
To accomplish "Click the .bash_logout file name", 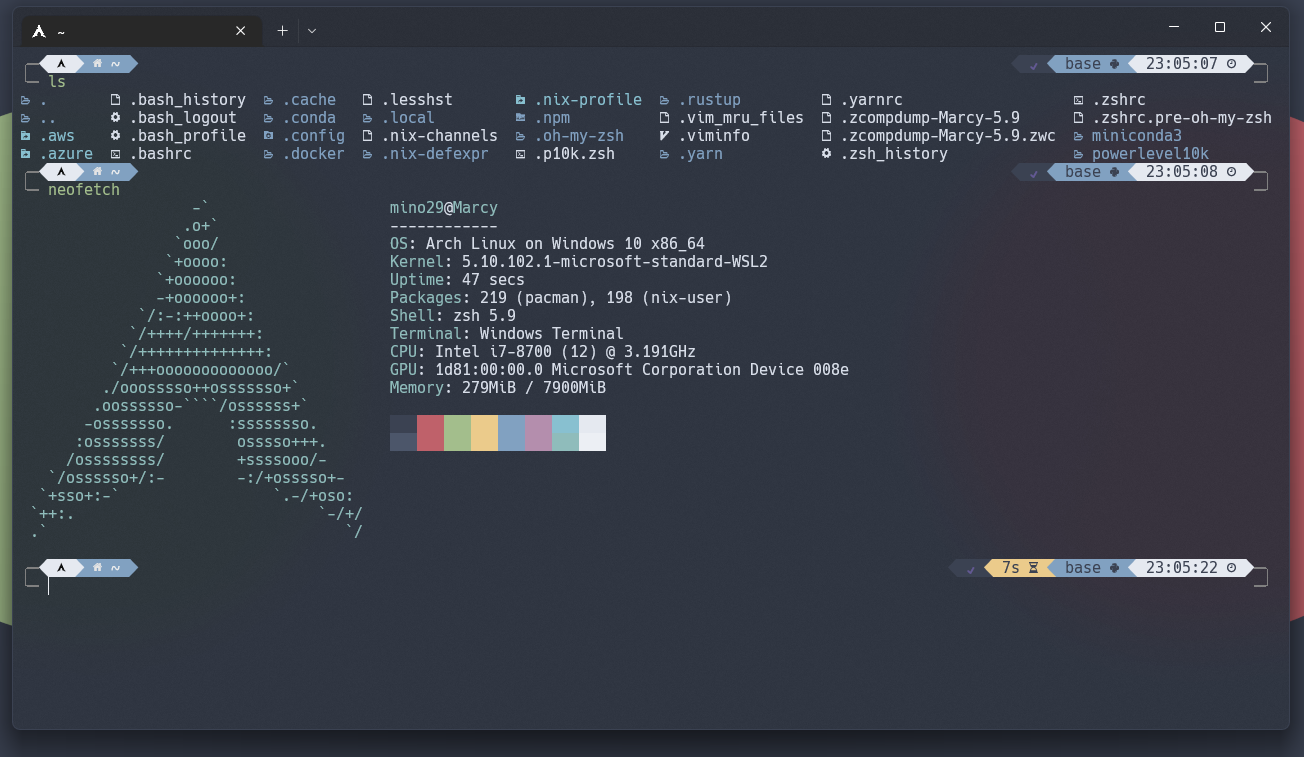I will point(183,118).
